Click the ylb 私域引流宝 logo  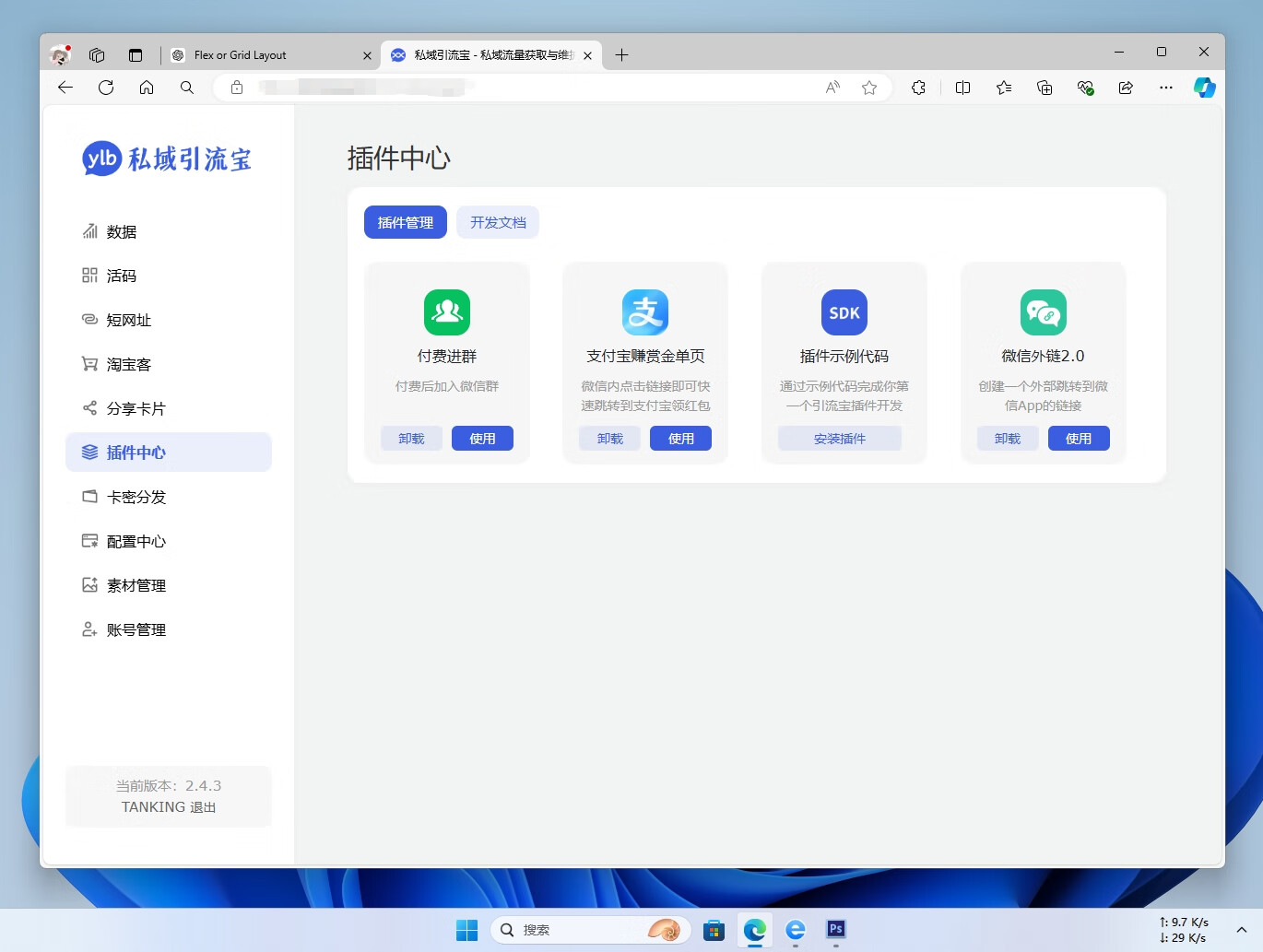pyautogui.click(x=166, y=158)
